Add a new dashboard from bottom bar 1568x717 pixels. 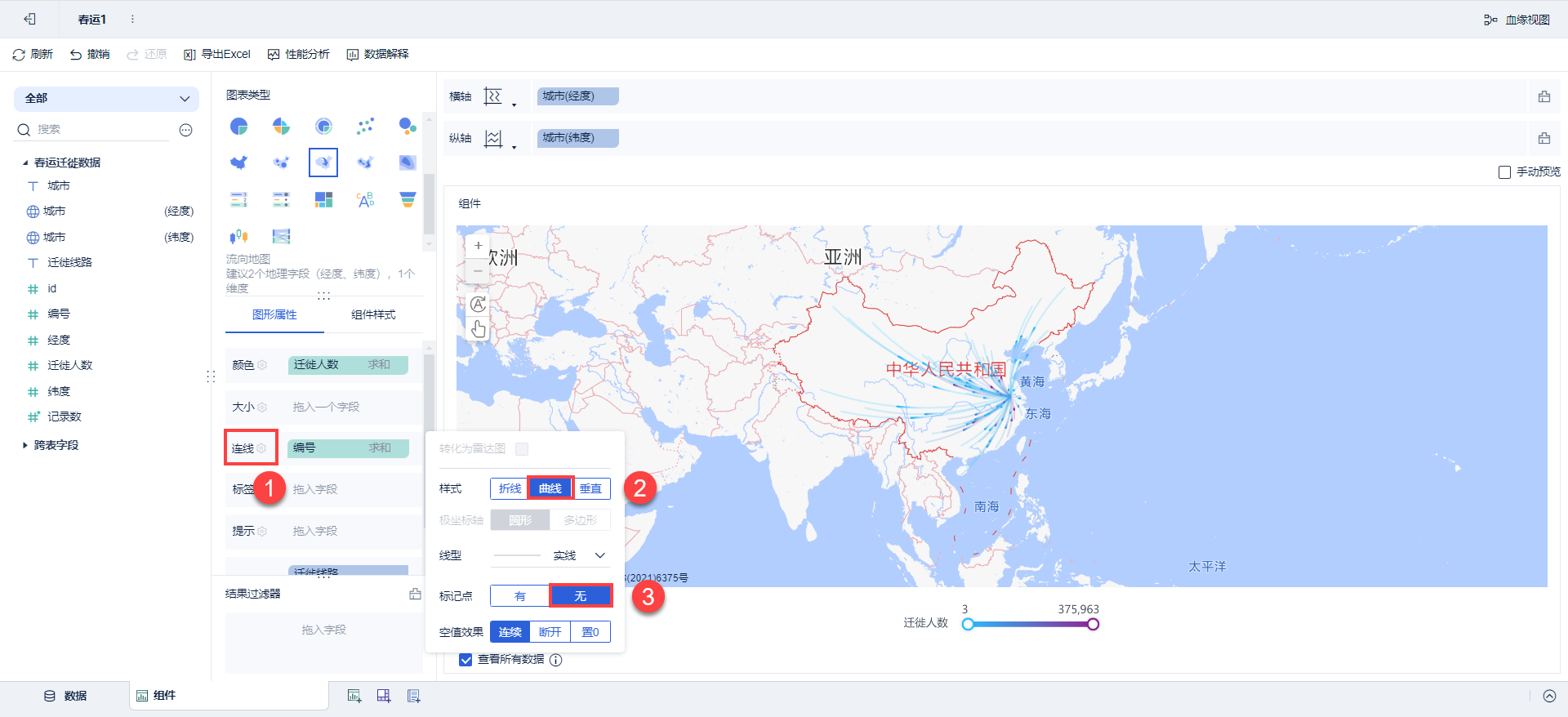tap(384, 696)
